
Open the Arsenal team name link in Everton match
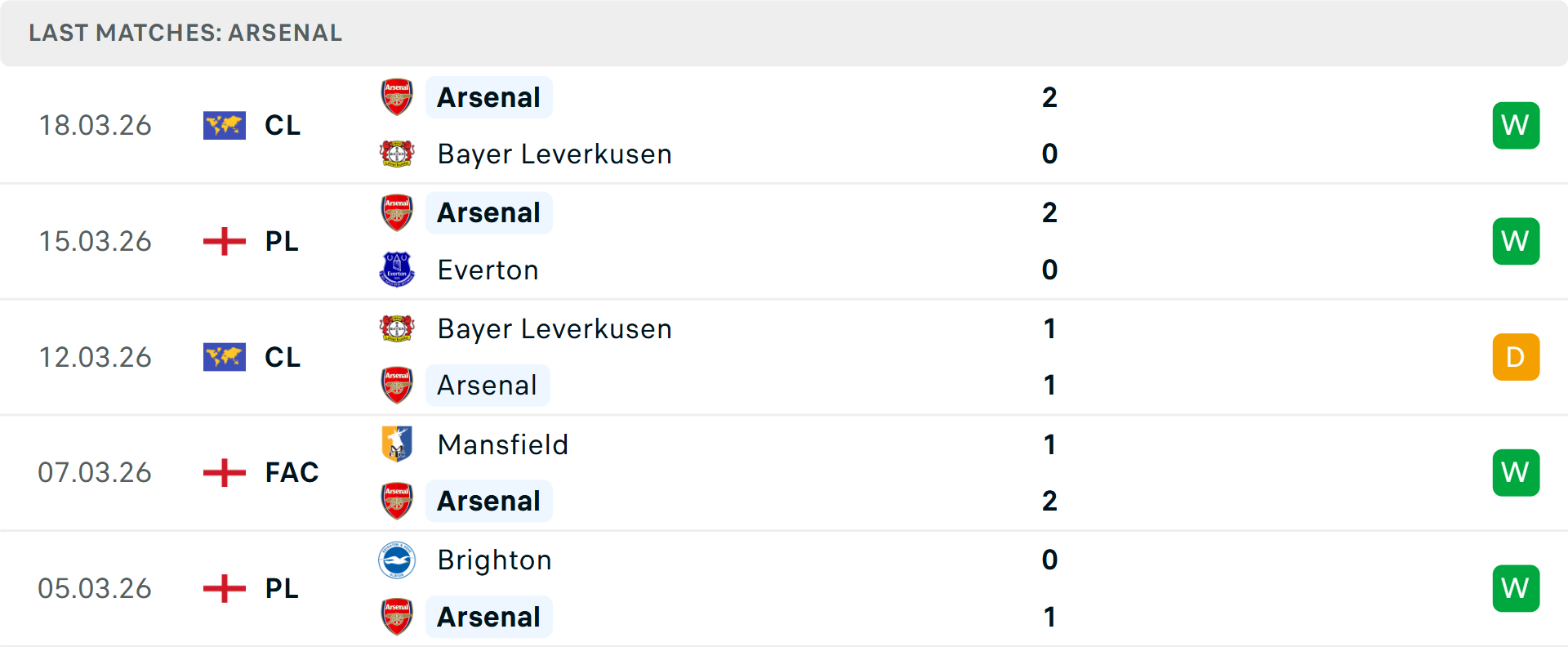point(488,212)
